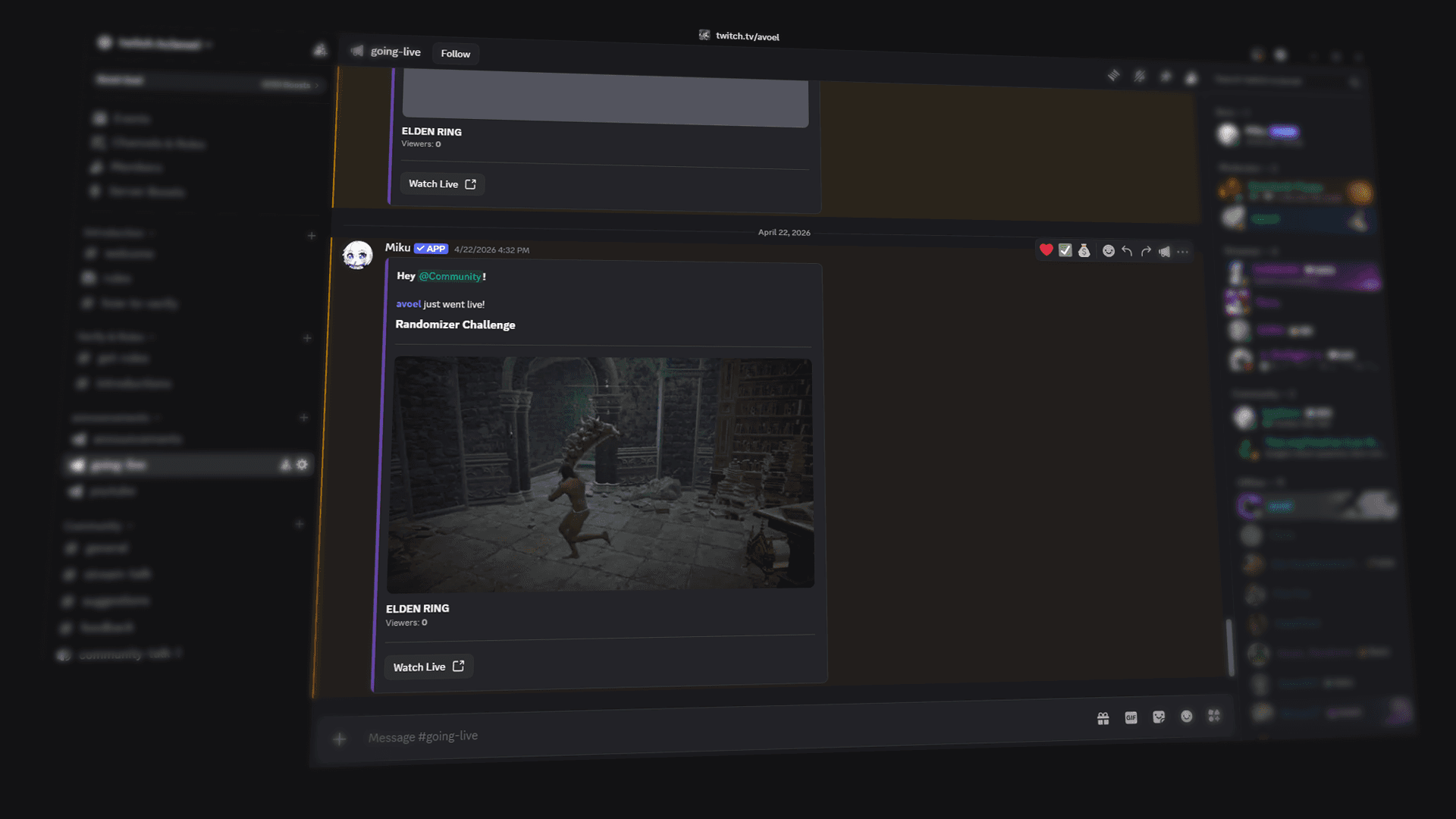Image resolution: width=1456 pixels, height=819 pixels.
Task: Open the plus attachment menu in the message box
Action: (x=340, y=739)
